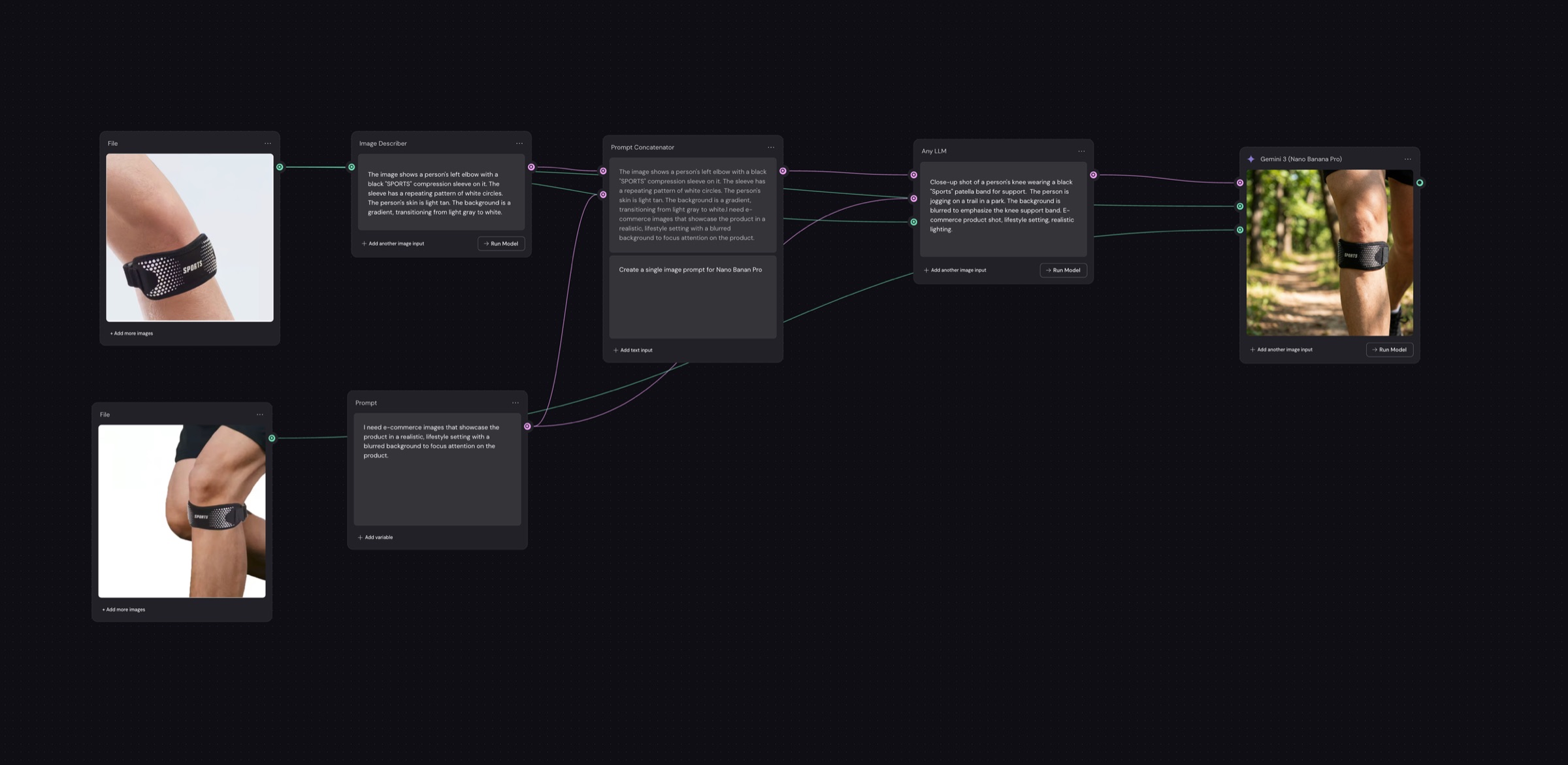
Task: Open Any LLM node options menu
Action: (x=1081, y=152)
